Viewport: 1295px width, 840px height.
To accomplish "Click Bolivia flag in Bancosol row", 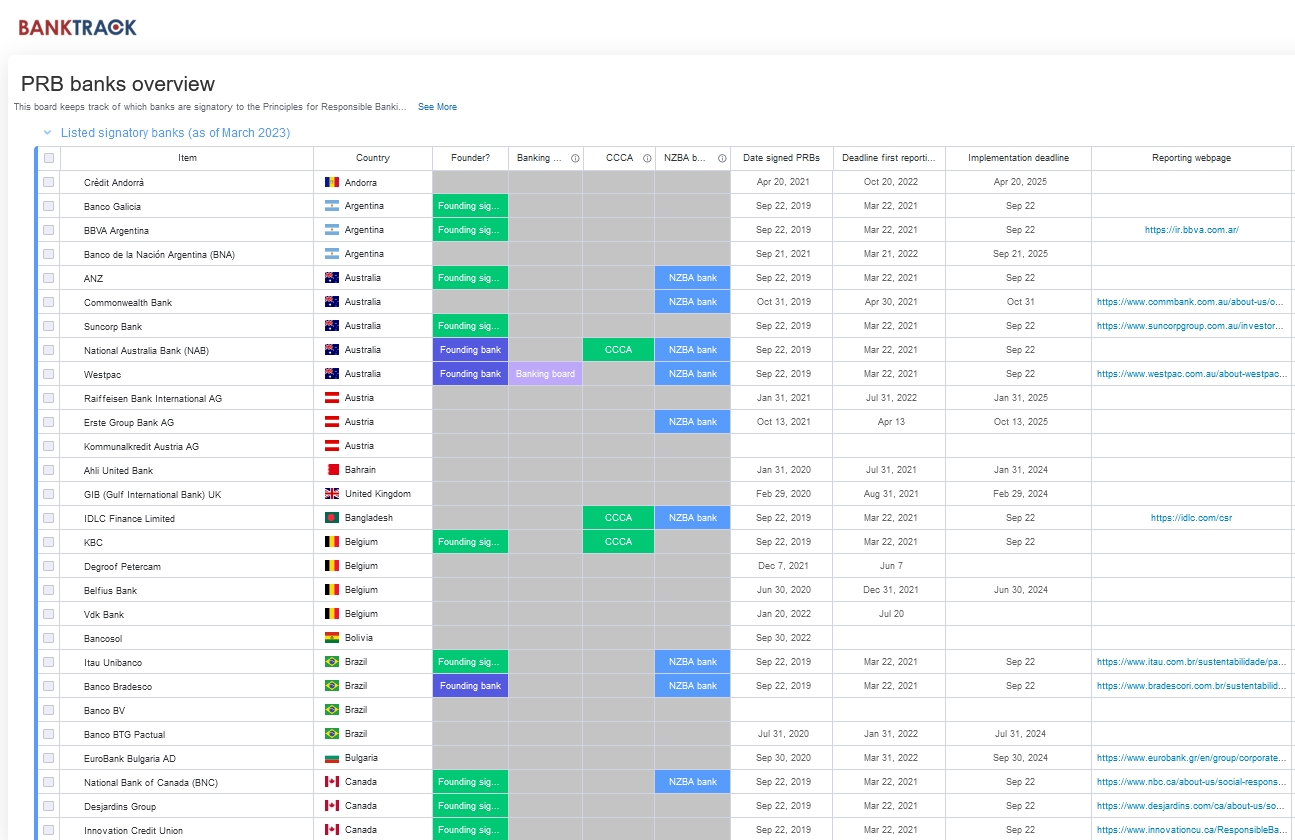I will (x=332, y=638).
